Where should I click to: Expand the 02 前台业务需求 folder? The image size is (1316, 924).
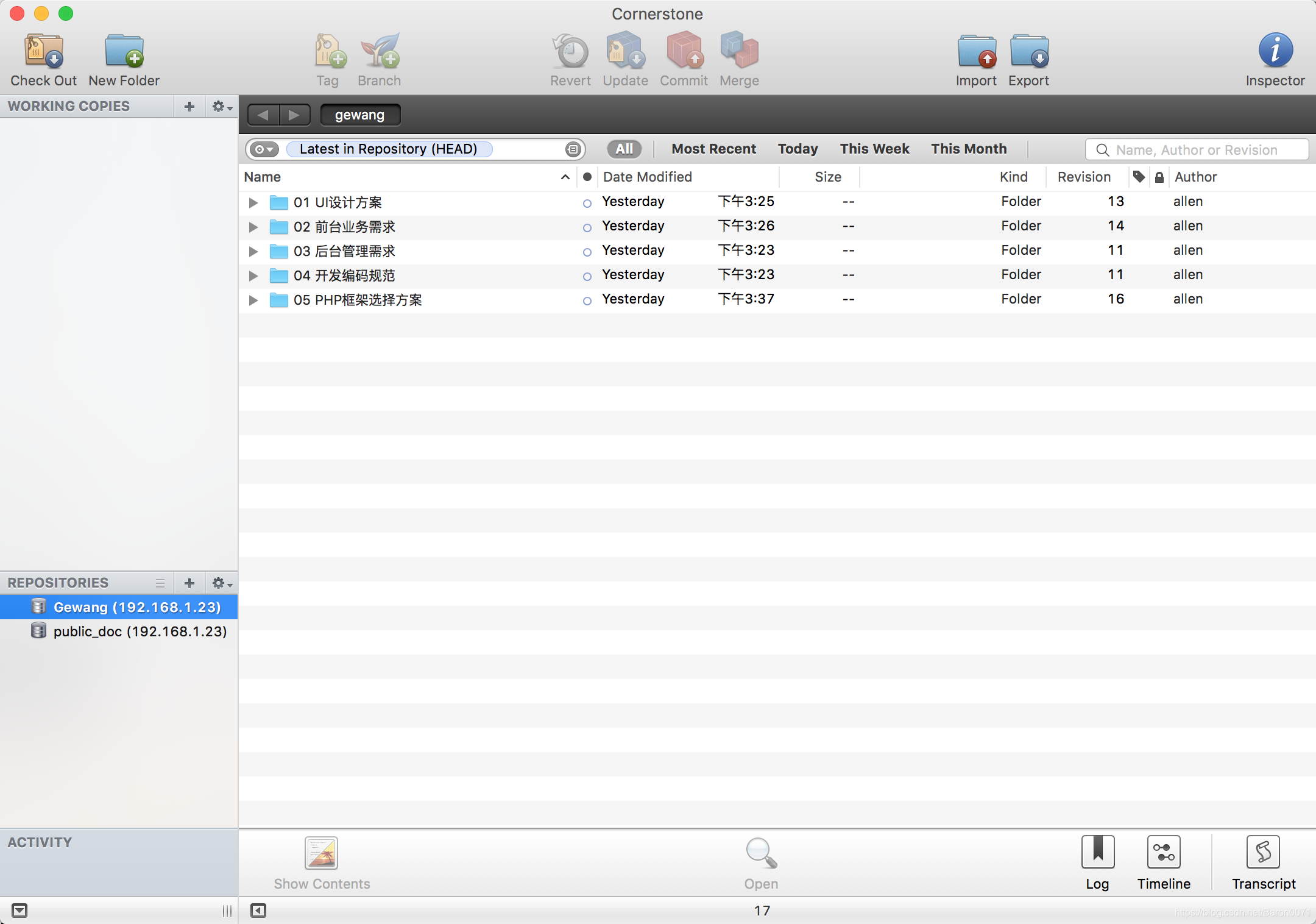click(253, 227)
